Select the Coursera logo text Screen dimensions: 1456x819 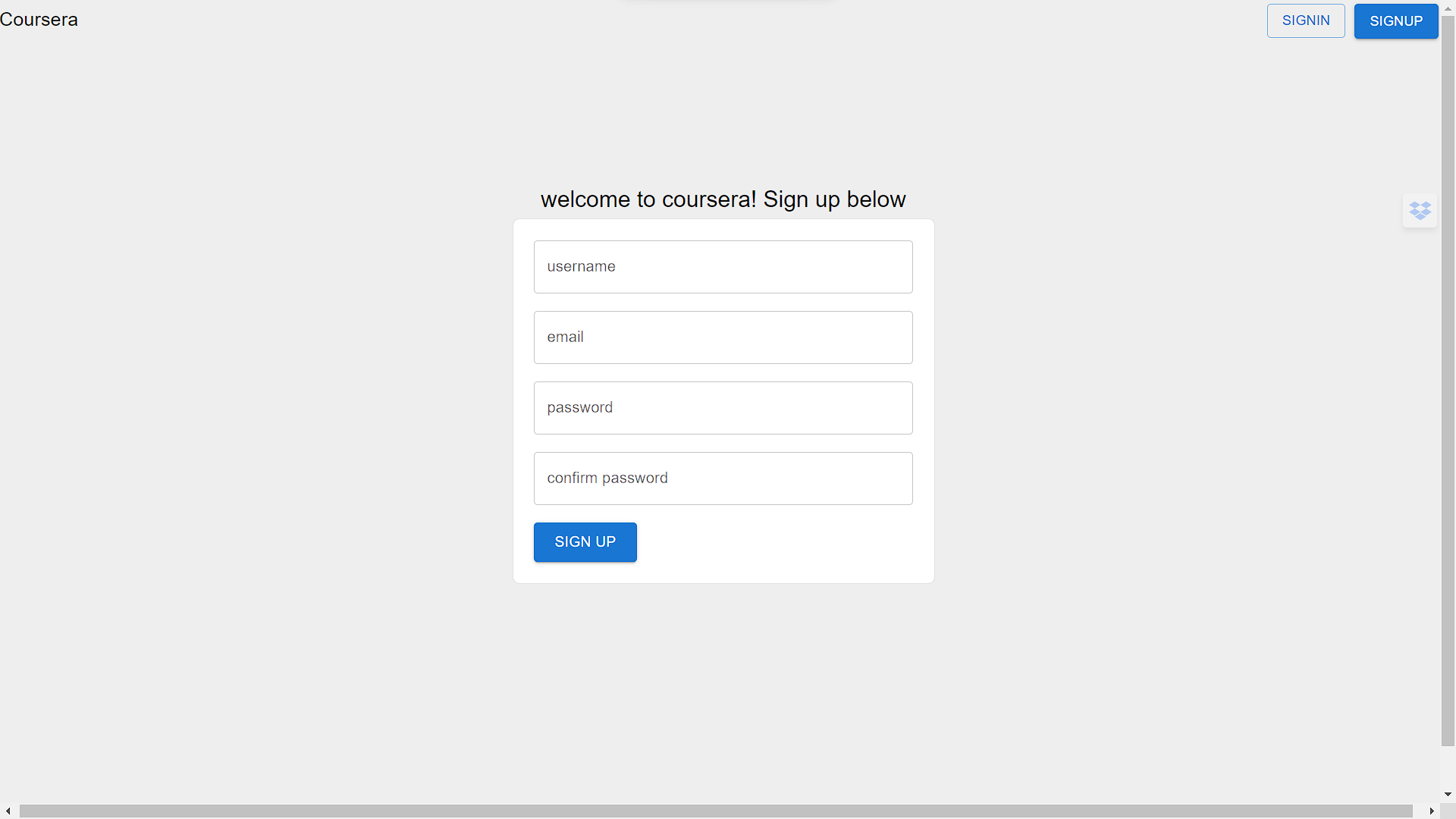click(x=39, y=20)
